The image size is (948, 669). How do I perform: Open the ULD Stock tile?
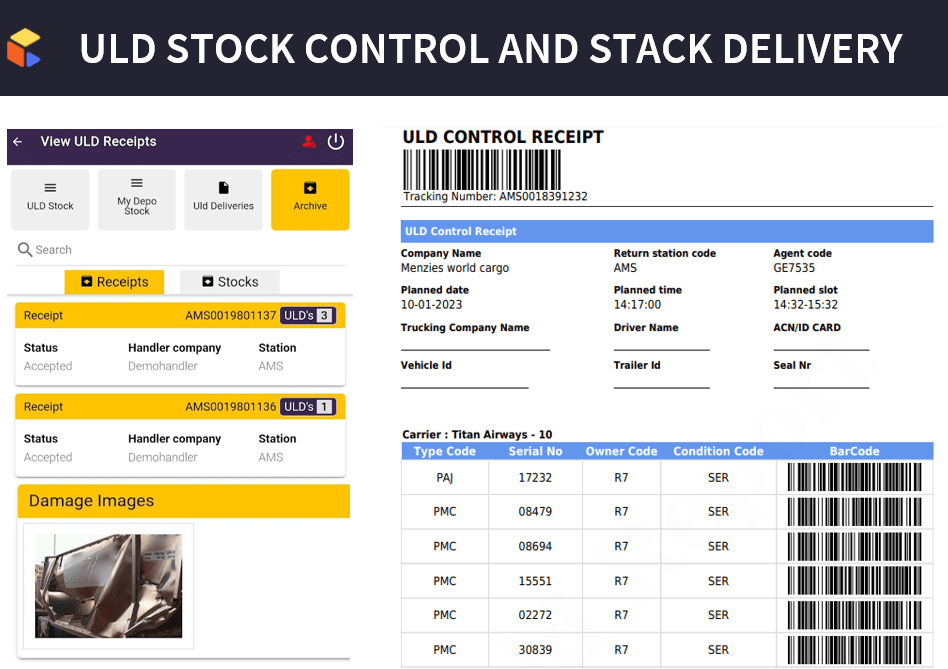pyautogui.click(x=50, y=199)
